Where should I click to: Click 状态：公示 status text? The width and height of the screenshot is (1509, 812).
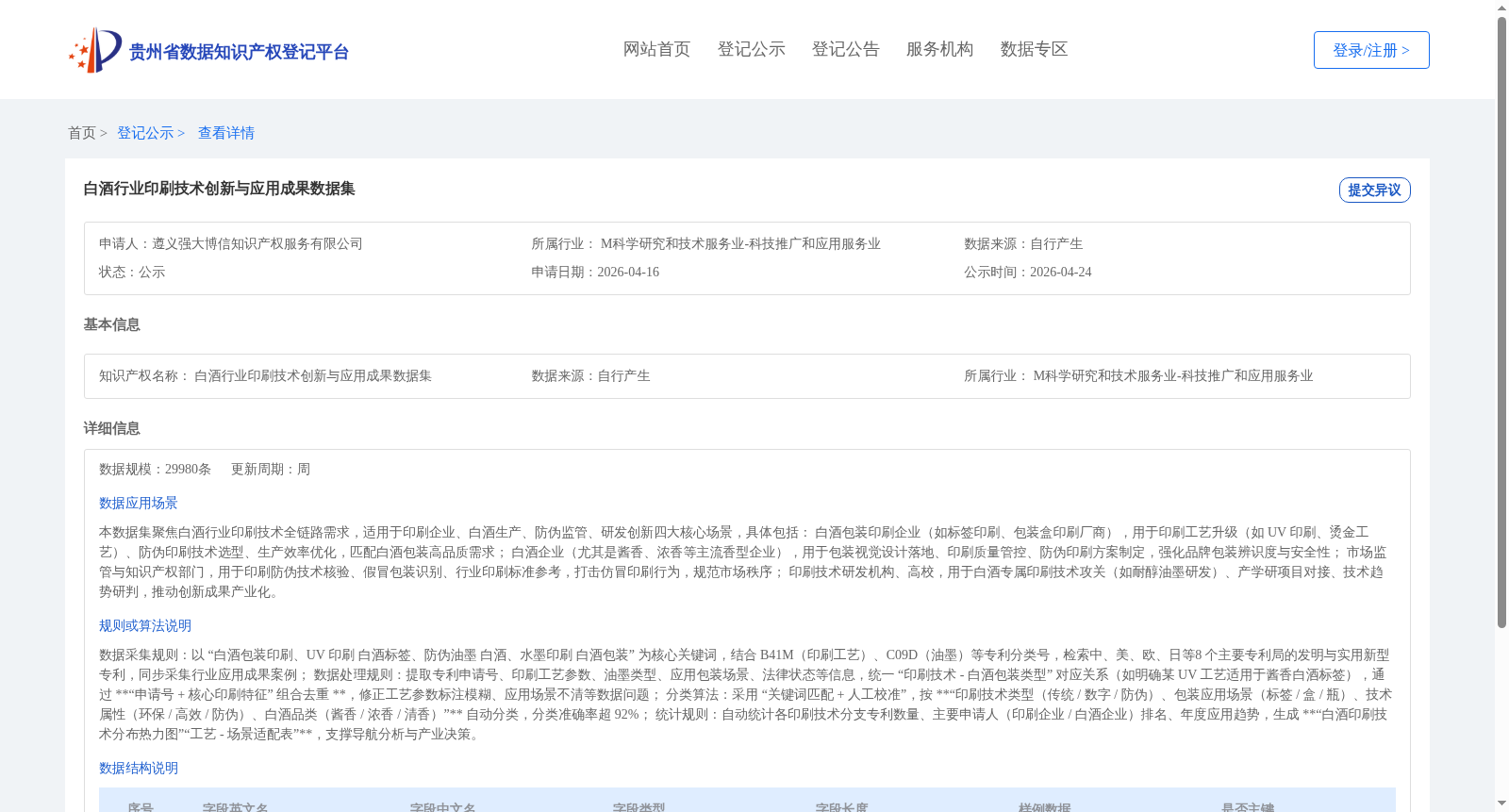(x=132, y=272)
